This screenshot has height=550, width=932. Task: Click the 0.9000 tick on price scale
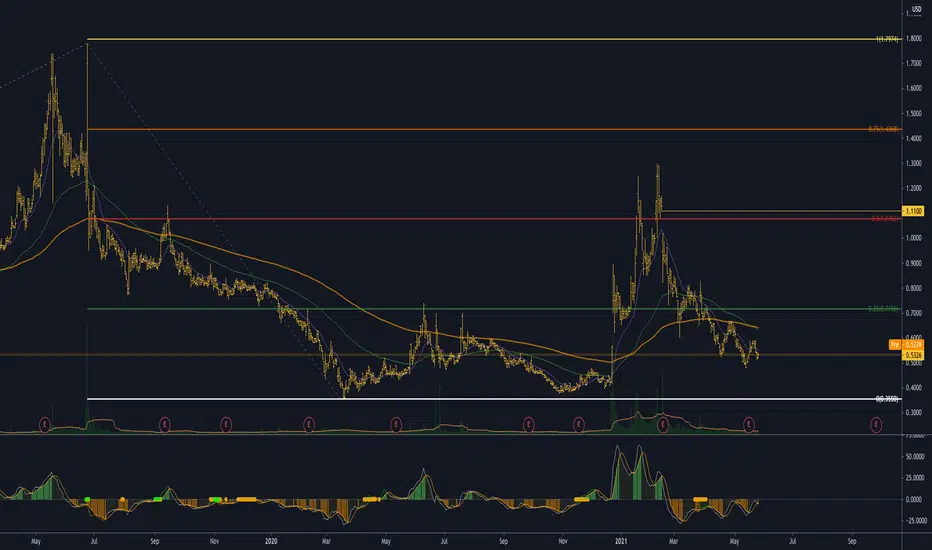tap(914, 263)
